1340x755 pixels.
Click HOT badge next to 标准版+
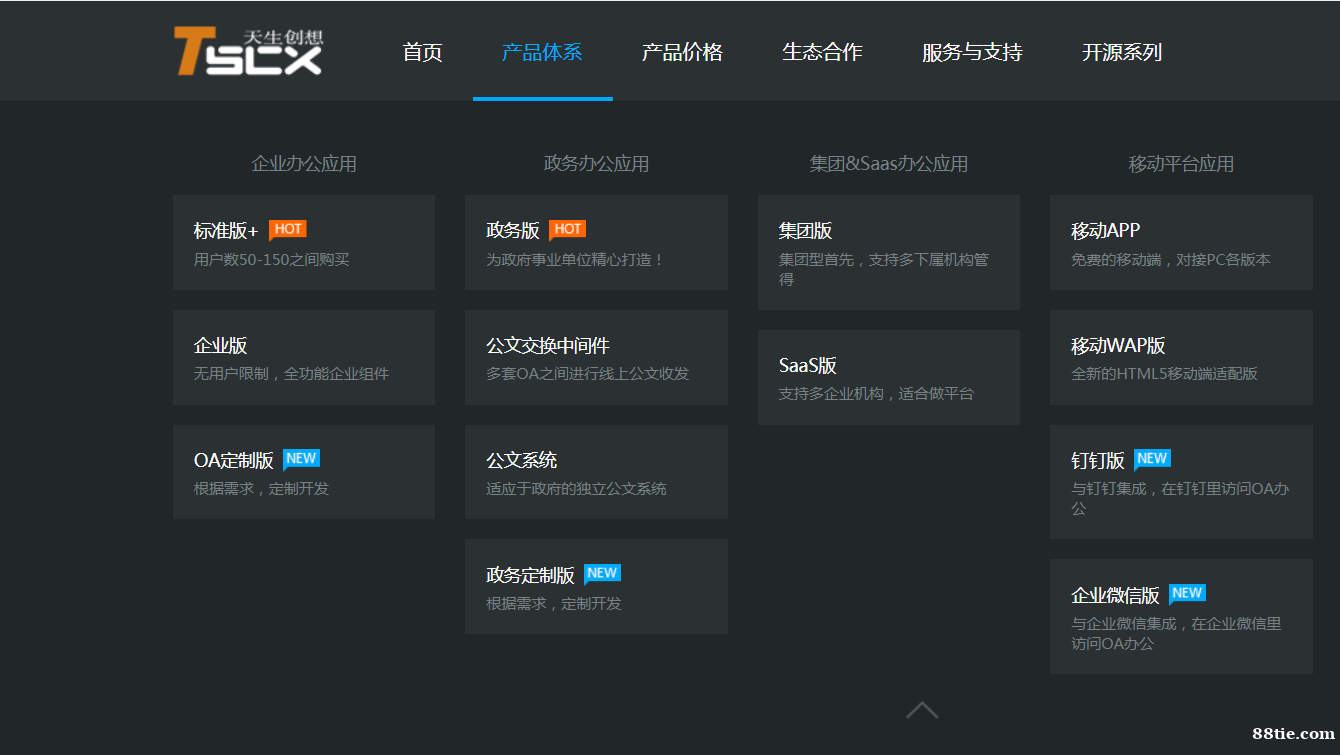[288, 229]
